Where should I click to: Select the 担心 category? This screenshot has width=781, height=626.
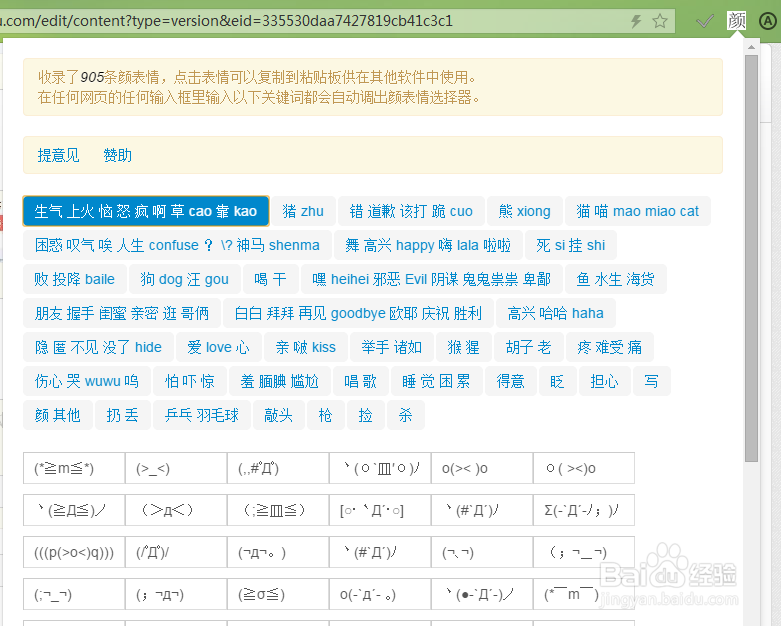[x=605, y=381]
